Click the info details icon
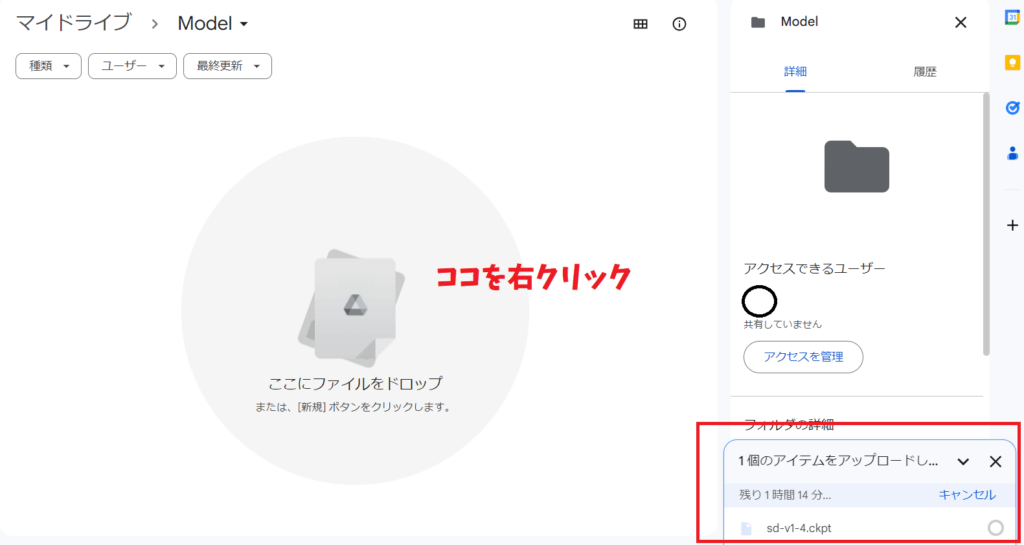 [x=680, y=24]
